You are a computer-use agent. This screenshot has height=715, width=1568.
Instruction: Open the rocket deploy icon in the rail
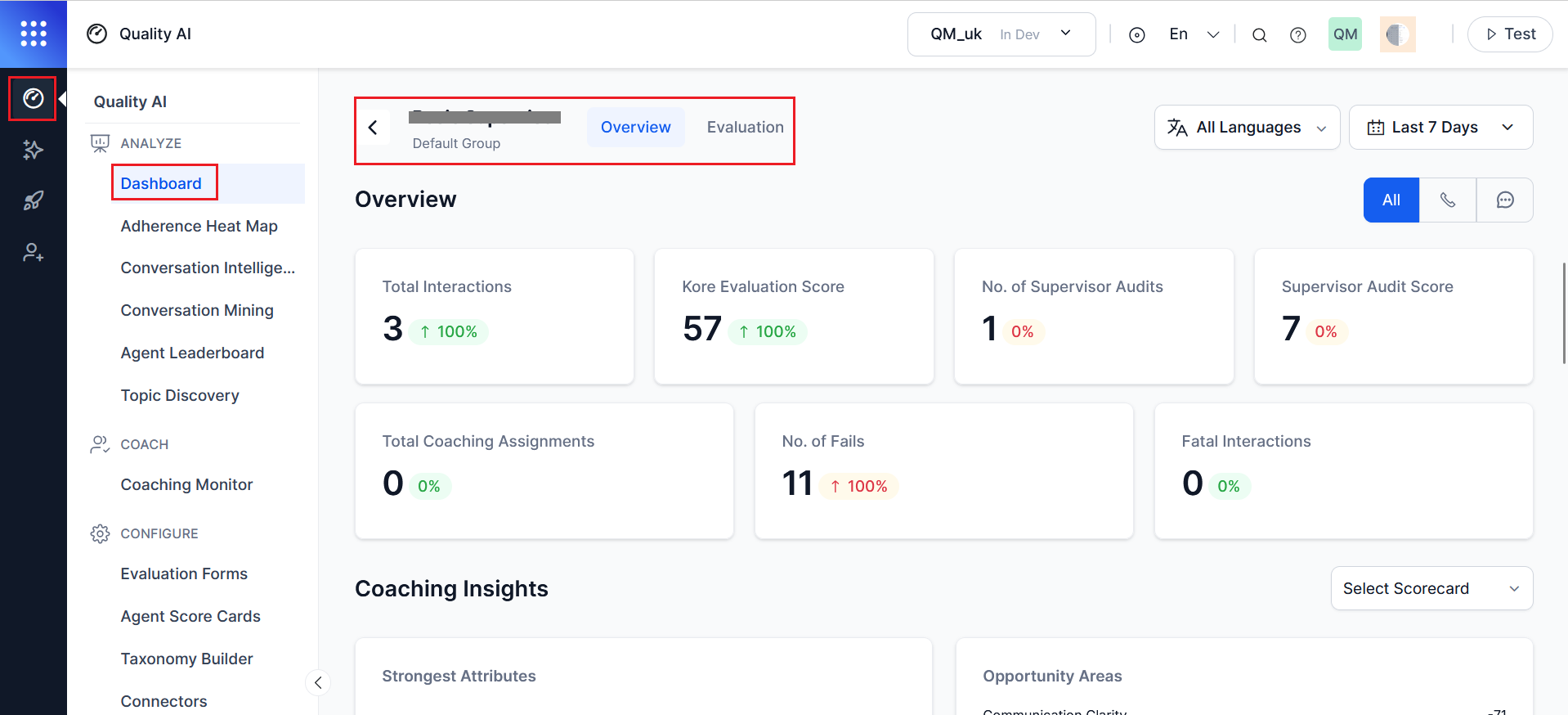tap(33, 200)
